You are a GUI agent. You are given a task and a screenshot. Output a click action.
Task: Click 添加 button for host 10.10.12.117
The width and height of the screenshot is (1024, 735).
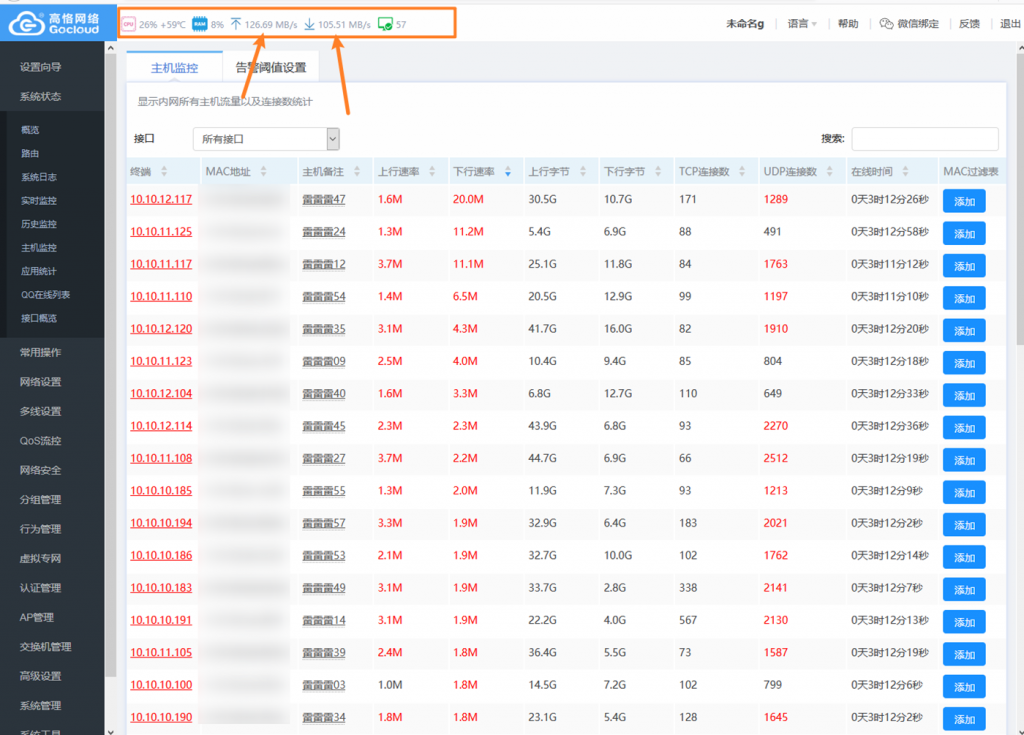[x=964, y=201]
